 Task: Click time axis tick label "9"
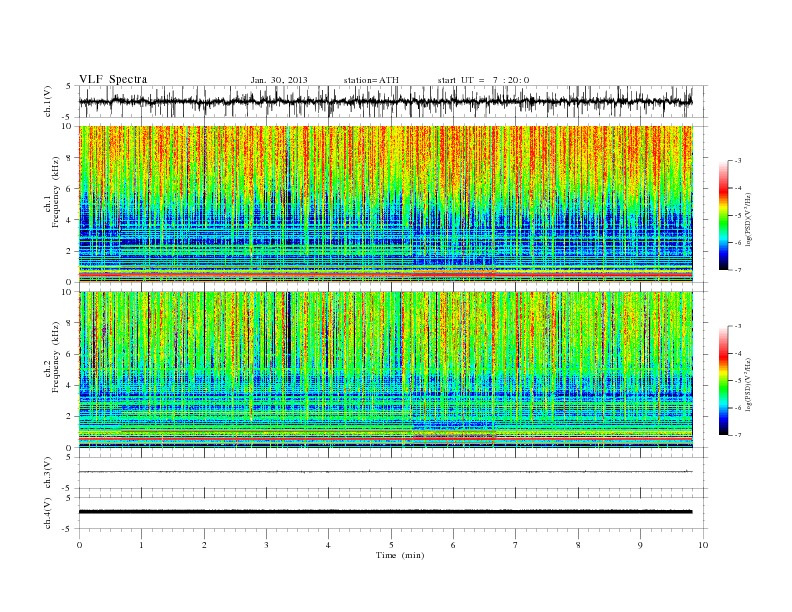click(x=640, y=545)
